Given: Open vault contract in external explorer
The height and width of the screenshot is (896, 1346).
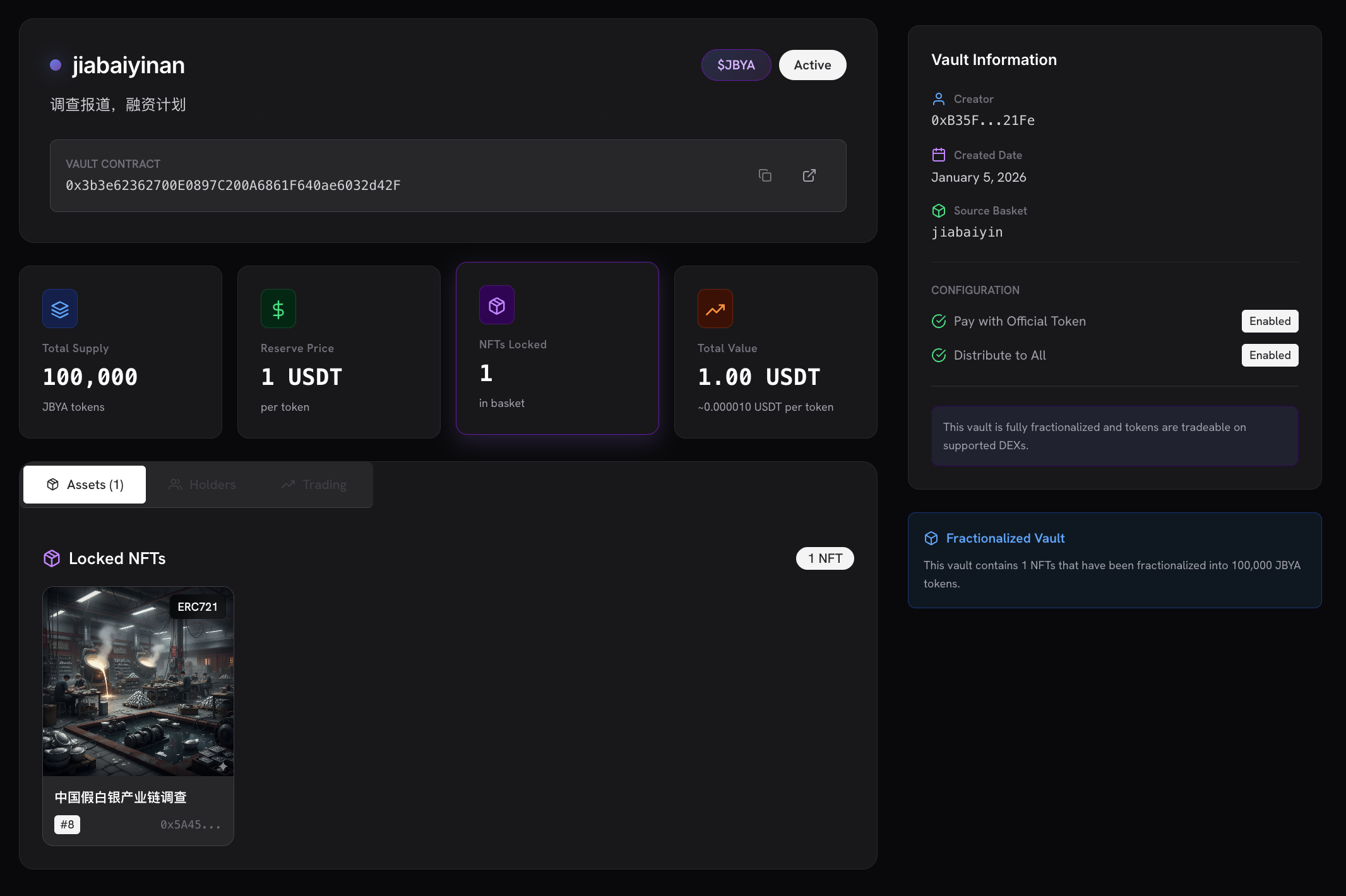Looking at the screenshot, I should coord(809,175).
